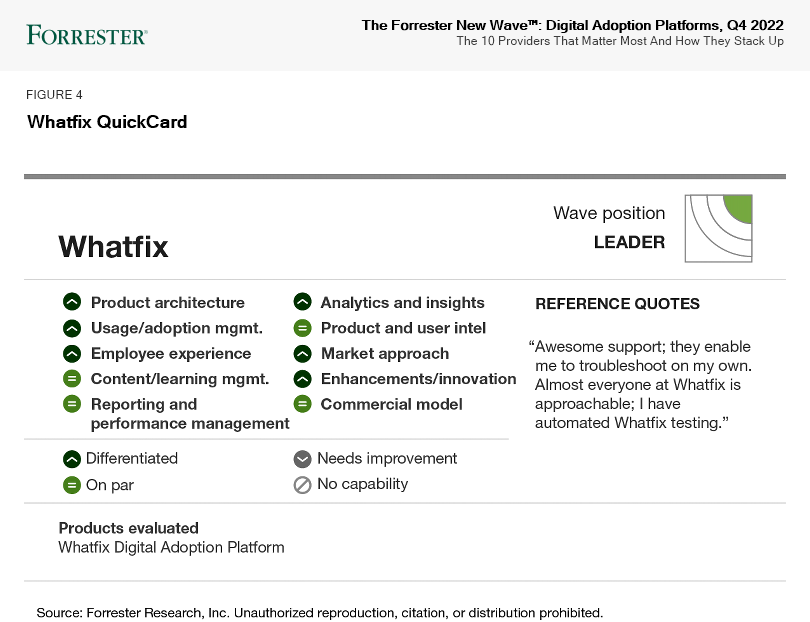Click the 'Employee experience' label
This screenshot has width=810, height=622.
(171, 353)
